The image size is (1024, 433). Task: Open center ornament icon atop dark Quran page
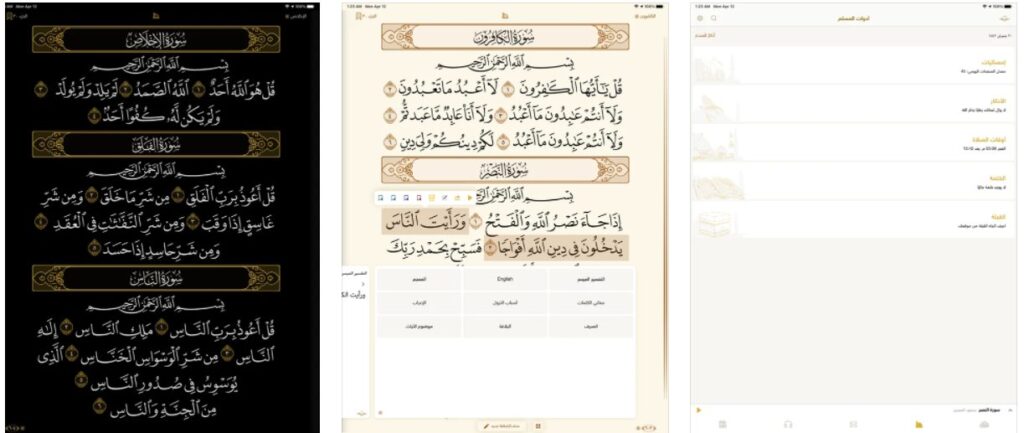(154, 16)
